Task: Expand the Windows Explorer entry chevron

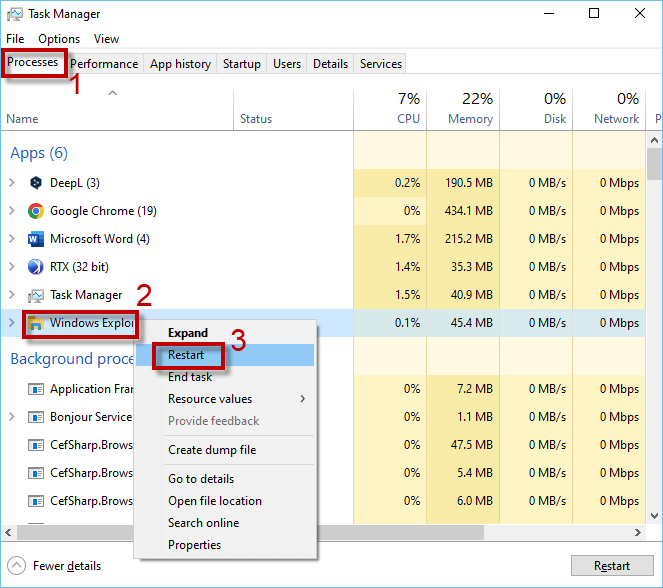Action: pos(12,323)
